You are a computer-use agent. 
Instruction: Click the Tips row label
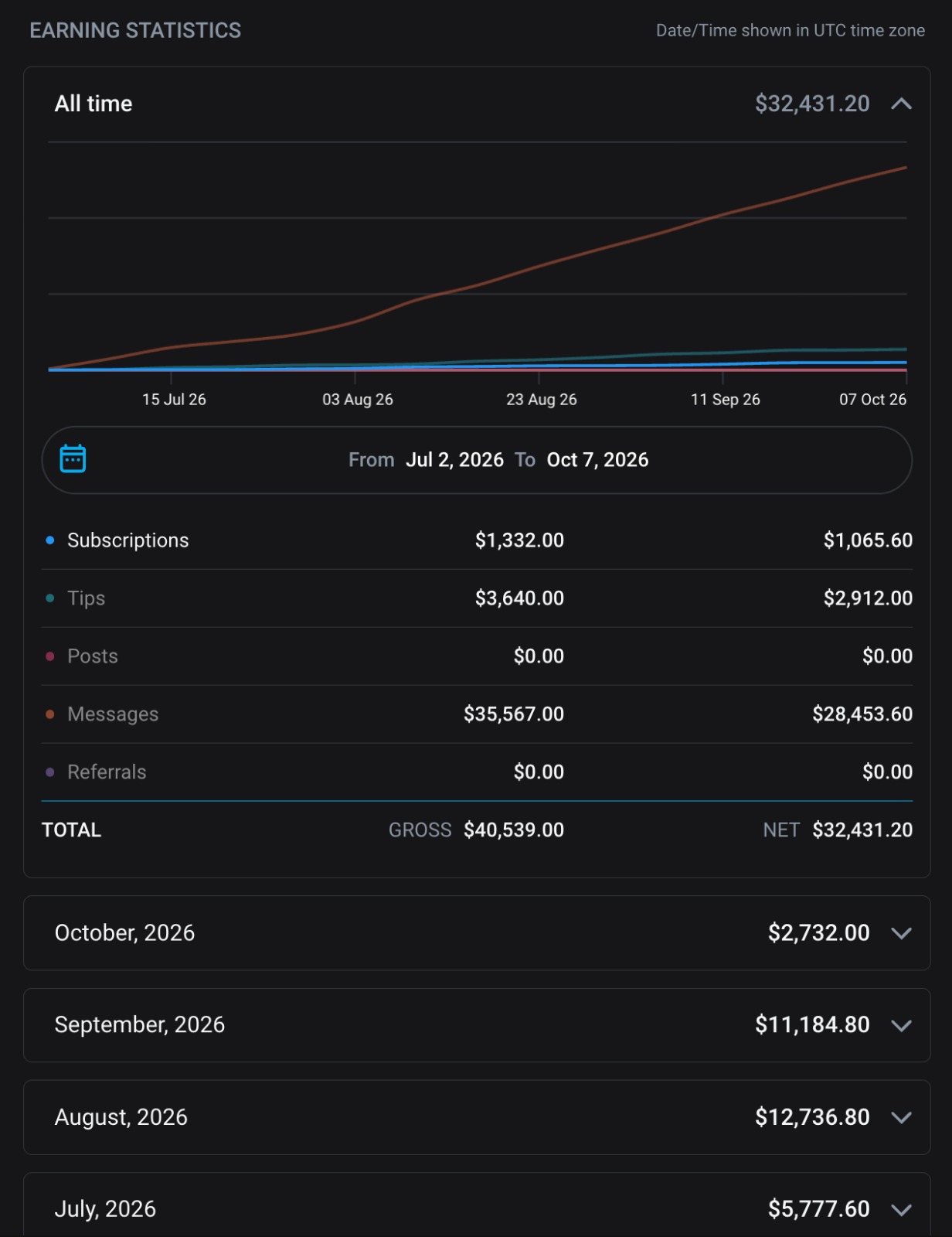click(86, 598)
